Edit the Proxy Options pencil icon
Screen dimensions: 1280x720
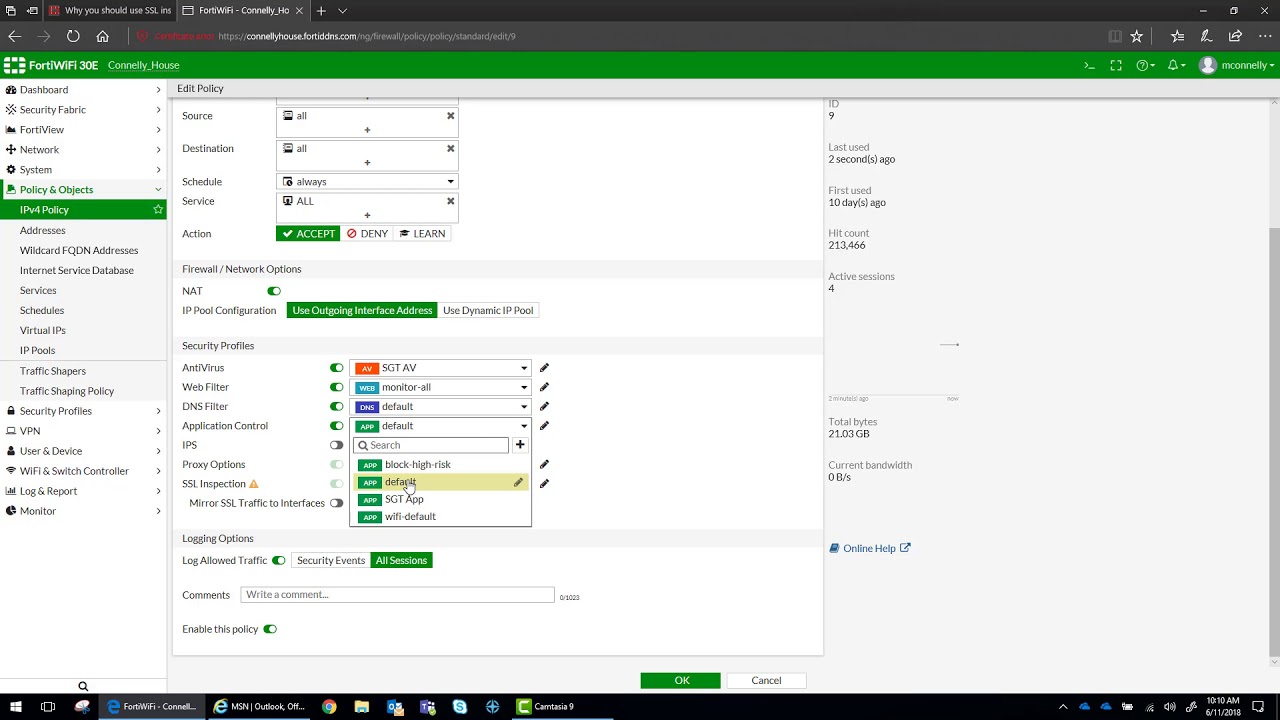544,464
